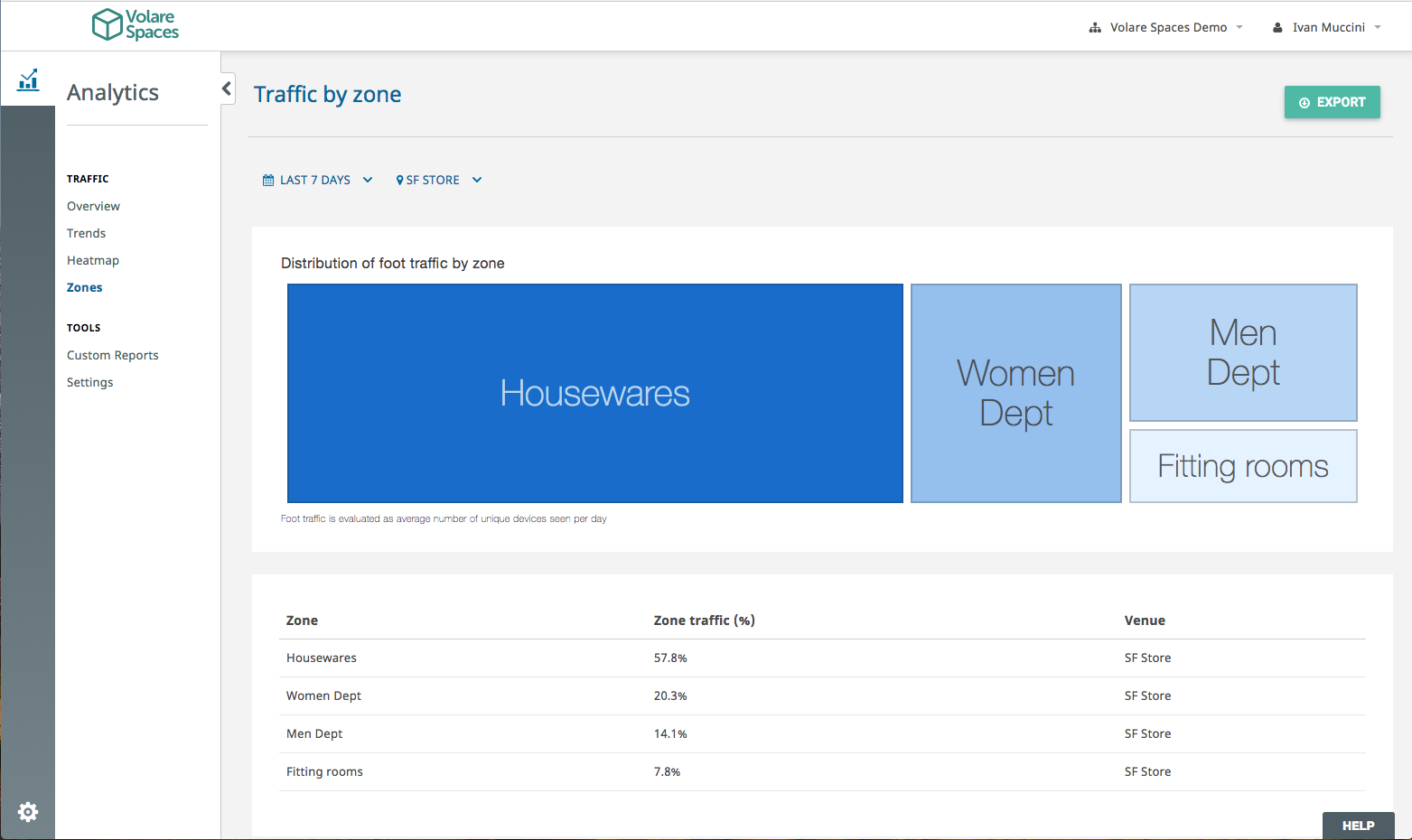Click the Housewares row in the table
Screen dimensions: 1412x840
click(x=822, y=658)
